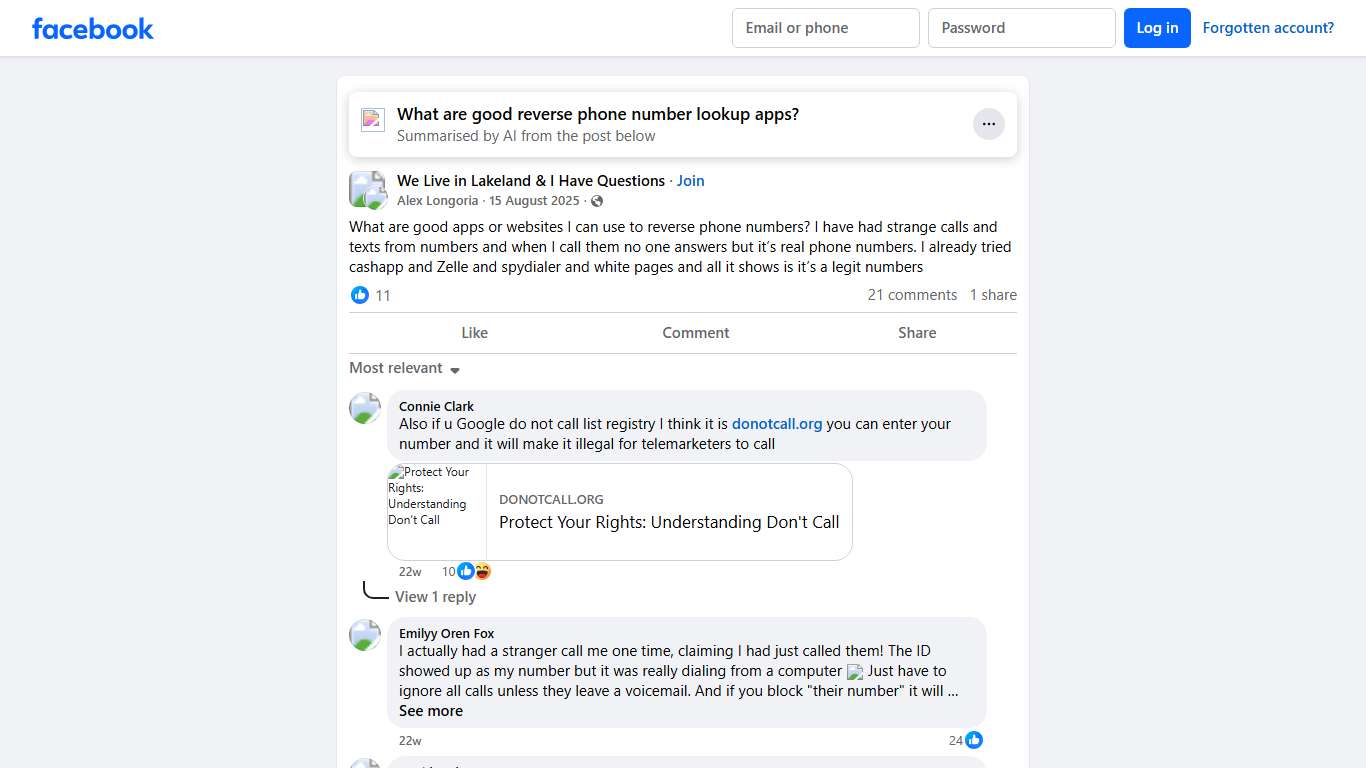Open the three-dot options menu
This screenshot has height=768, width=1366.
click(x=988, y=124)
